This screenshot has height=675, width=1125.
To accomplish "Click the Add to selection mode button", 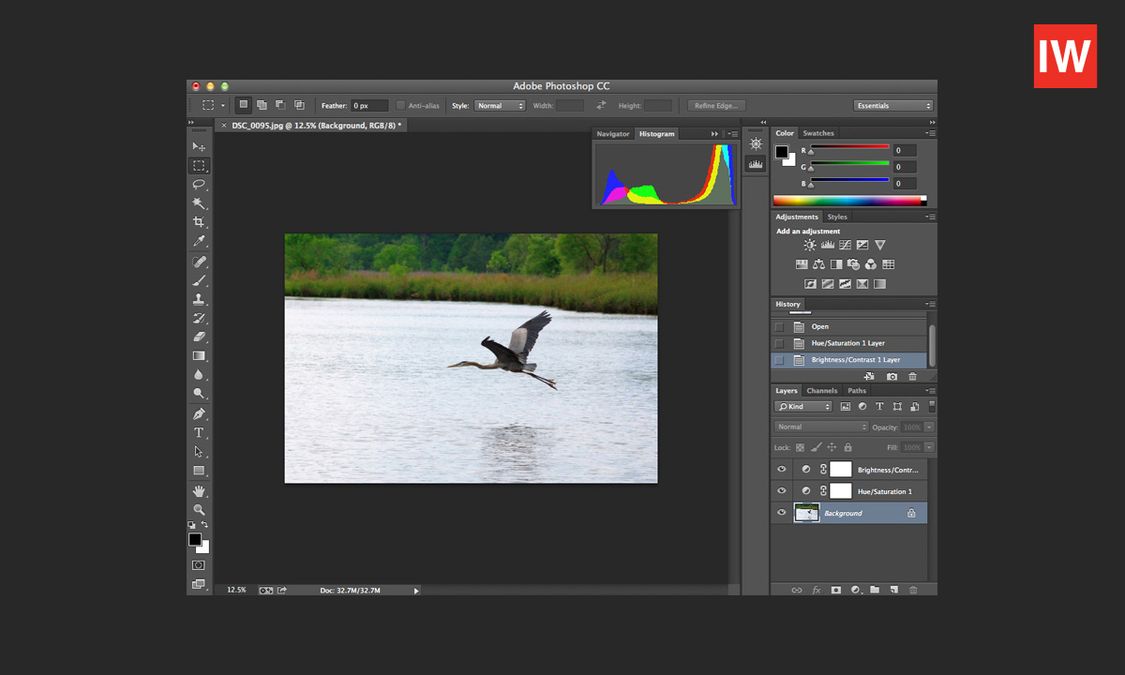I will [x=262, y=105].
